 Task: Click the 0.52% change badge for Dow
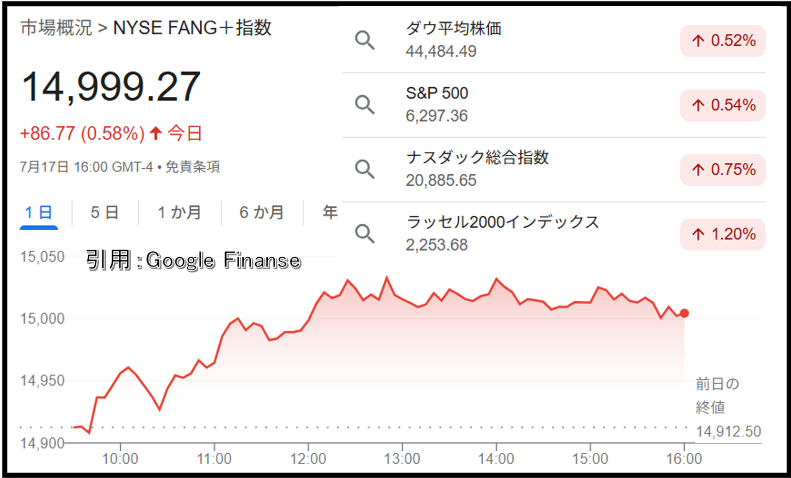point(722,41)
